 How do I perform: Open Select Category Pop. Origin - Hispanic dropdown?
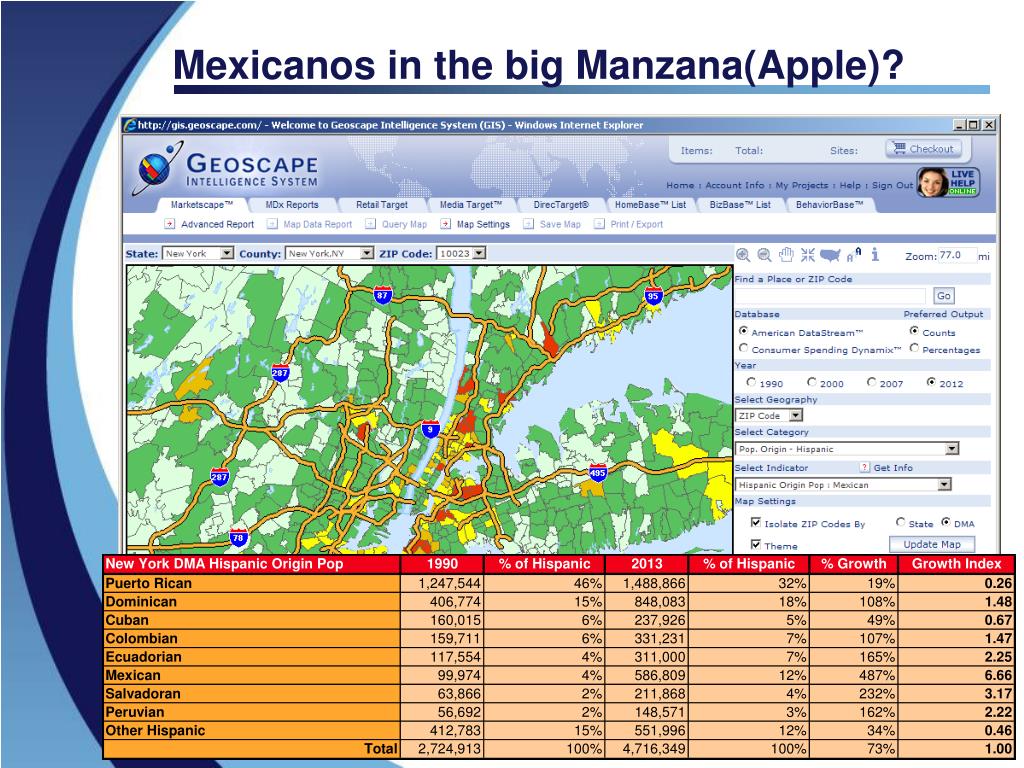(847, 449)
